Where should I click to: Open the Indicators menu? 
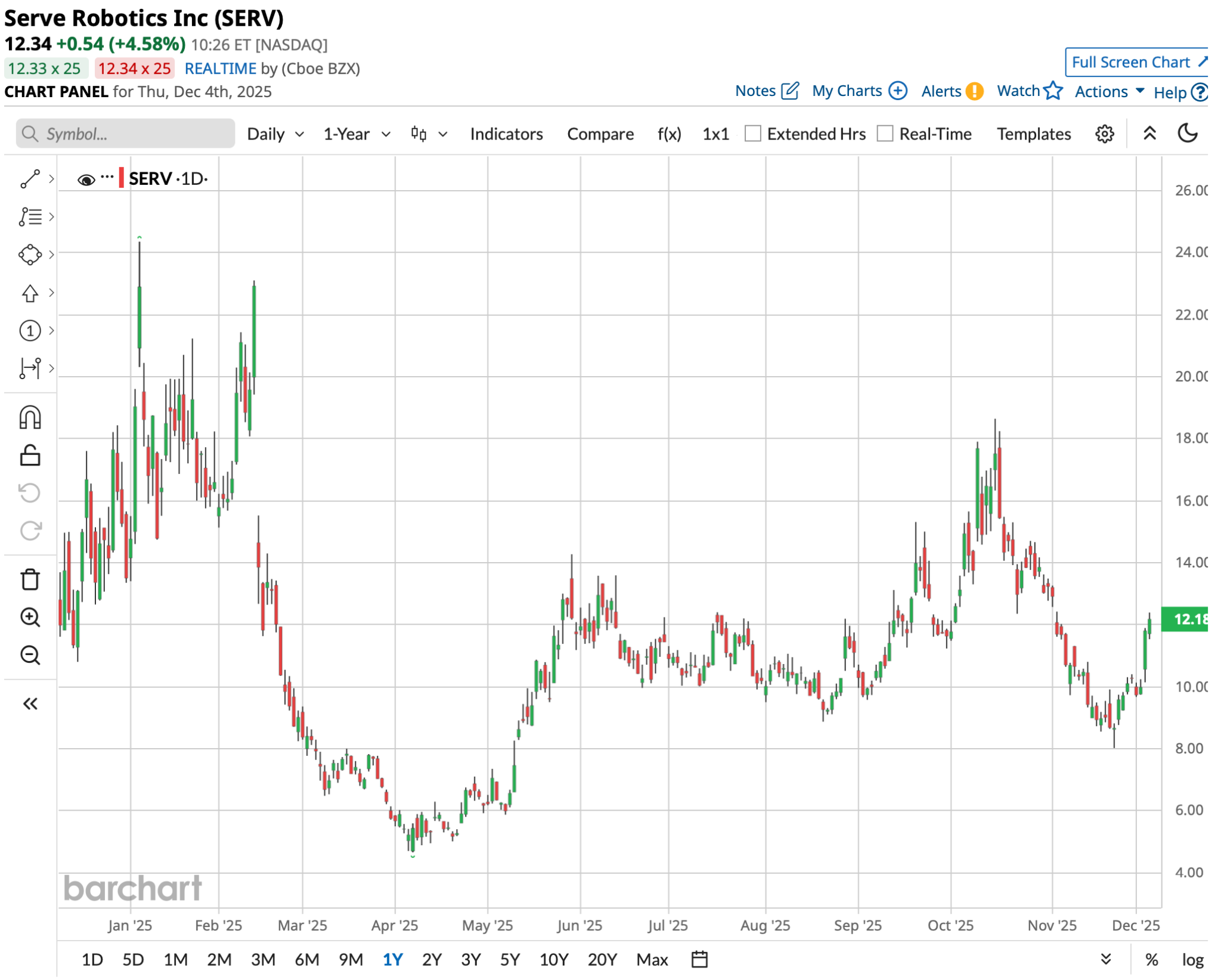(506, 134)
